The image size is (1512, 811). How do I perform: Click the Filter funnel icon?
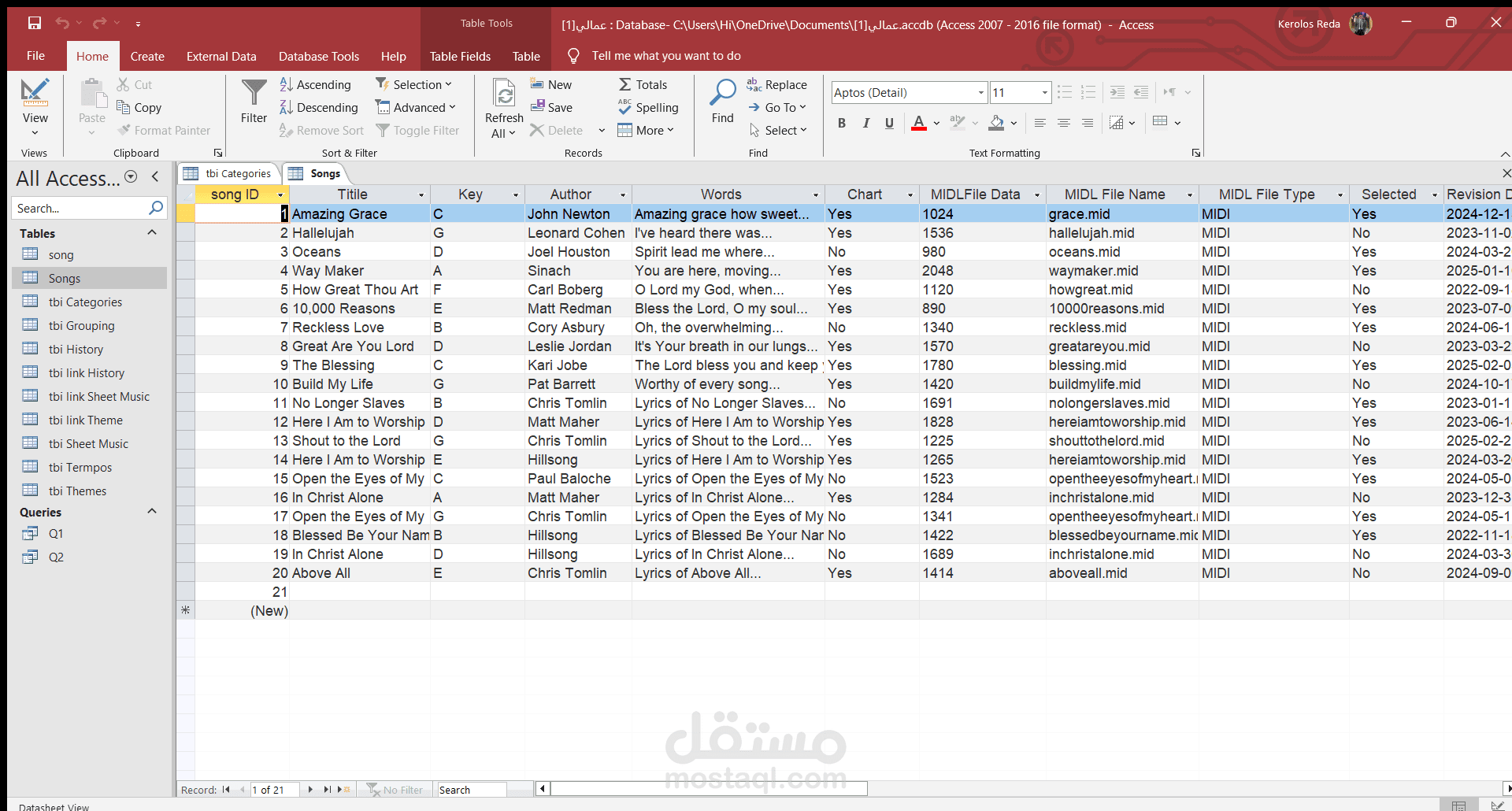click(x=254, y=93)
